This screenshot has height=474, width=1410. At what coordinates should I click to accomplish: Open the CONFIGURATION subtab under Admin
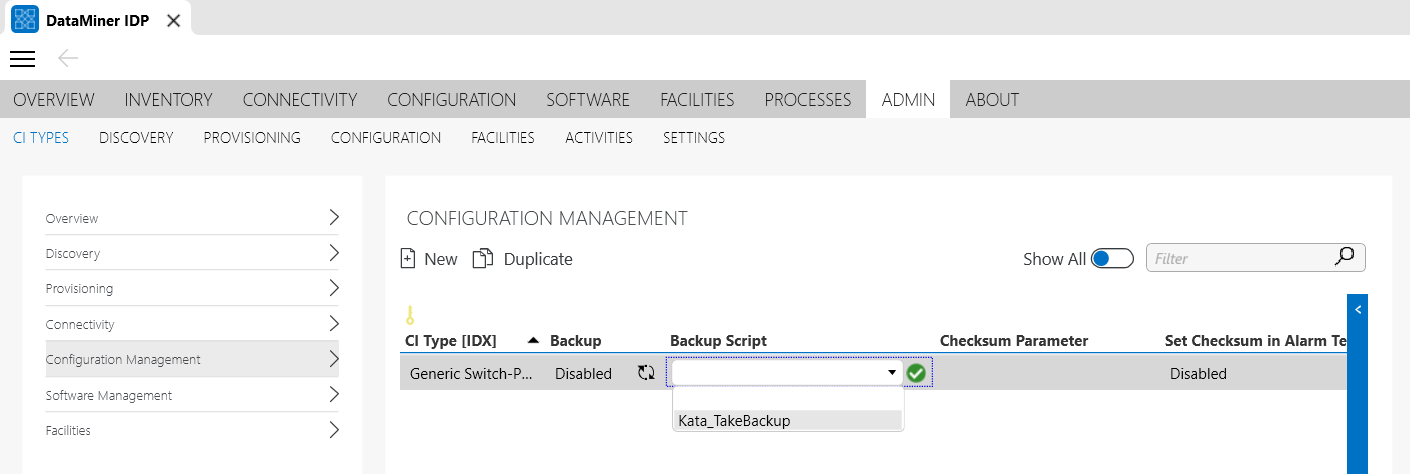point(386,138)
